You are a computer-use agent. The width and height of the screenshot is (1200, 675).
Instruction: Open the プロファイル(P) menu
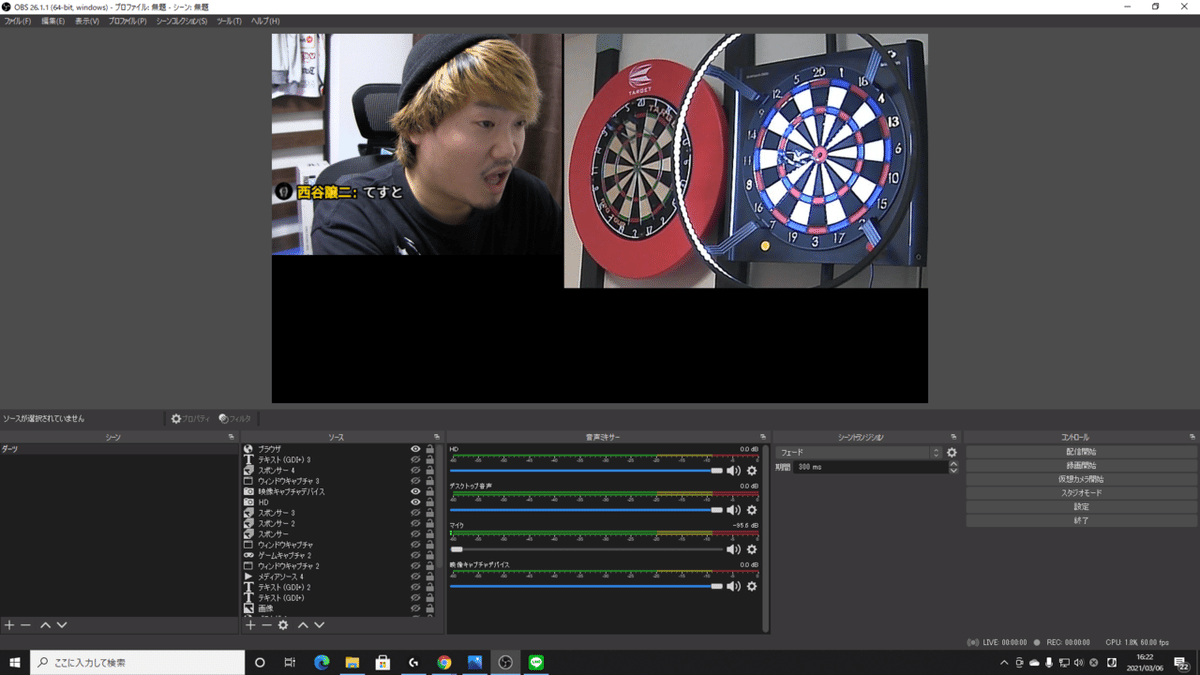click(x=127, y=21)
